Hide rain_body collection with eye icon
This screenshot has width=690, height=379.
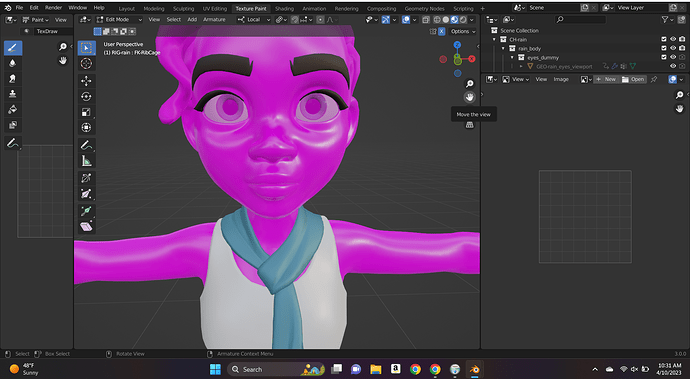coord(673,48)
